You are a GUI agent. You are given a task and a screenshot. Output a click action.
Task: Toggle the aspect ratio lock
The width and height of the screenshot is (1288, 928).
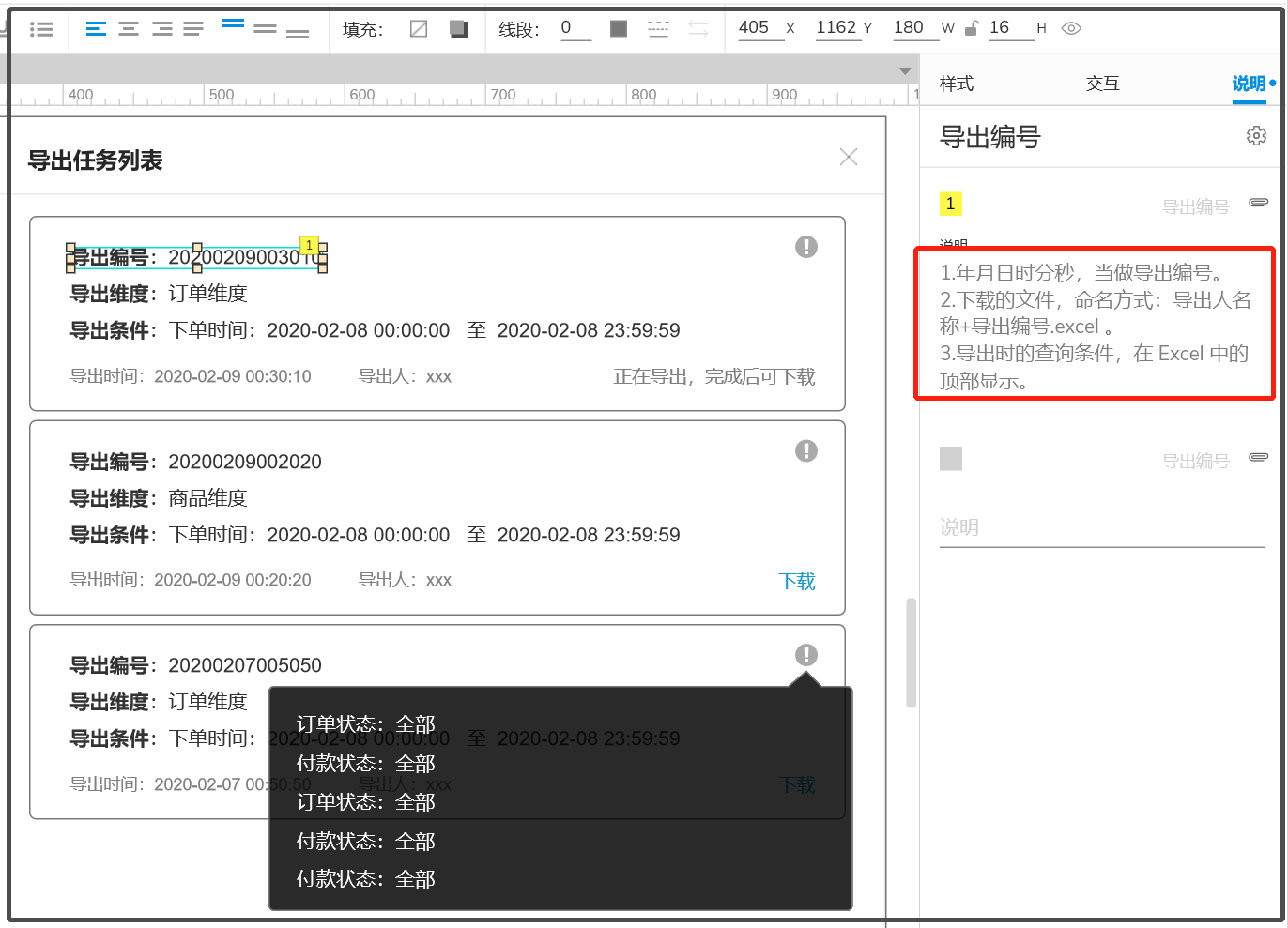point(972,28)
